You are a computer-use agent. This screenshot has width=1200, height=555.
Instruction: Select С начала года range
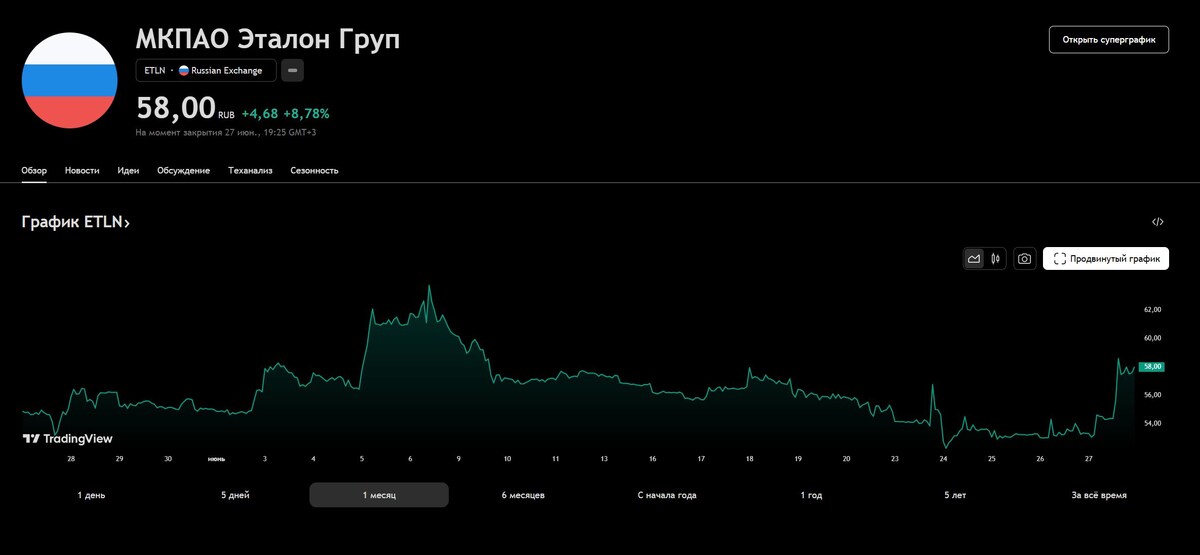(667, 495)
